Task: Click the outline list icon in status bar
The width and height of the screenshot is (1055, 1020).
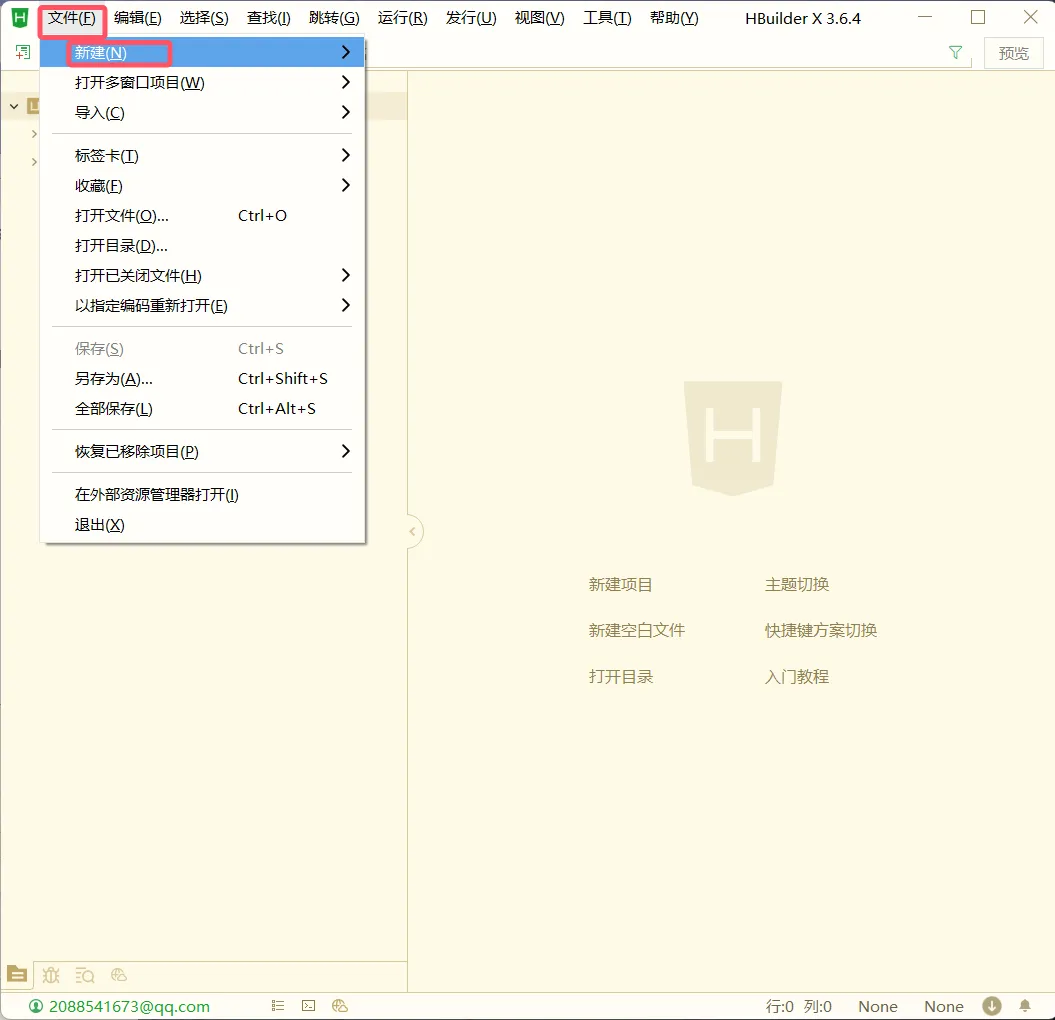Action: point(278,1006)
